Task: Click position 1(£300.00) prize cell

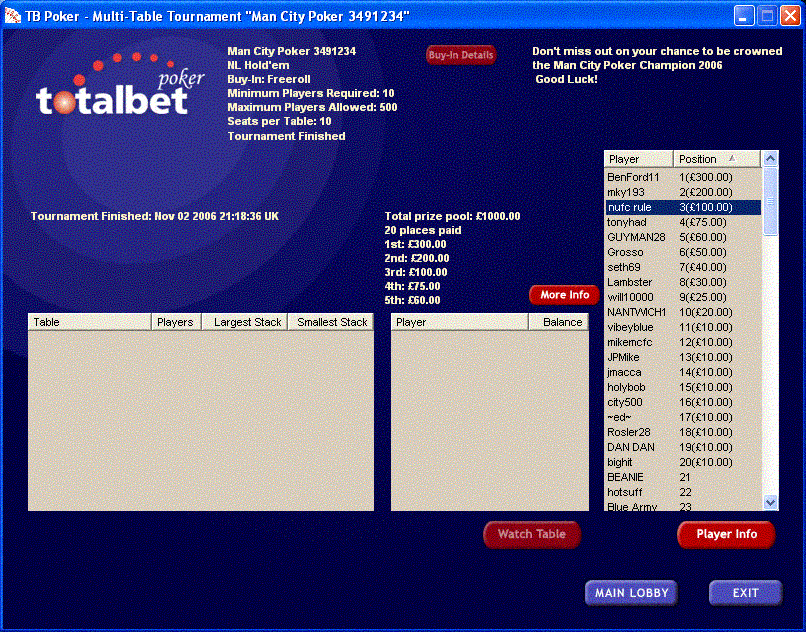Action: click(706, 177)
